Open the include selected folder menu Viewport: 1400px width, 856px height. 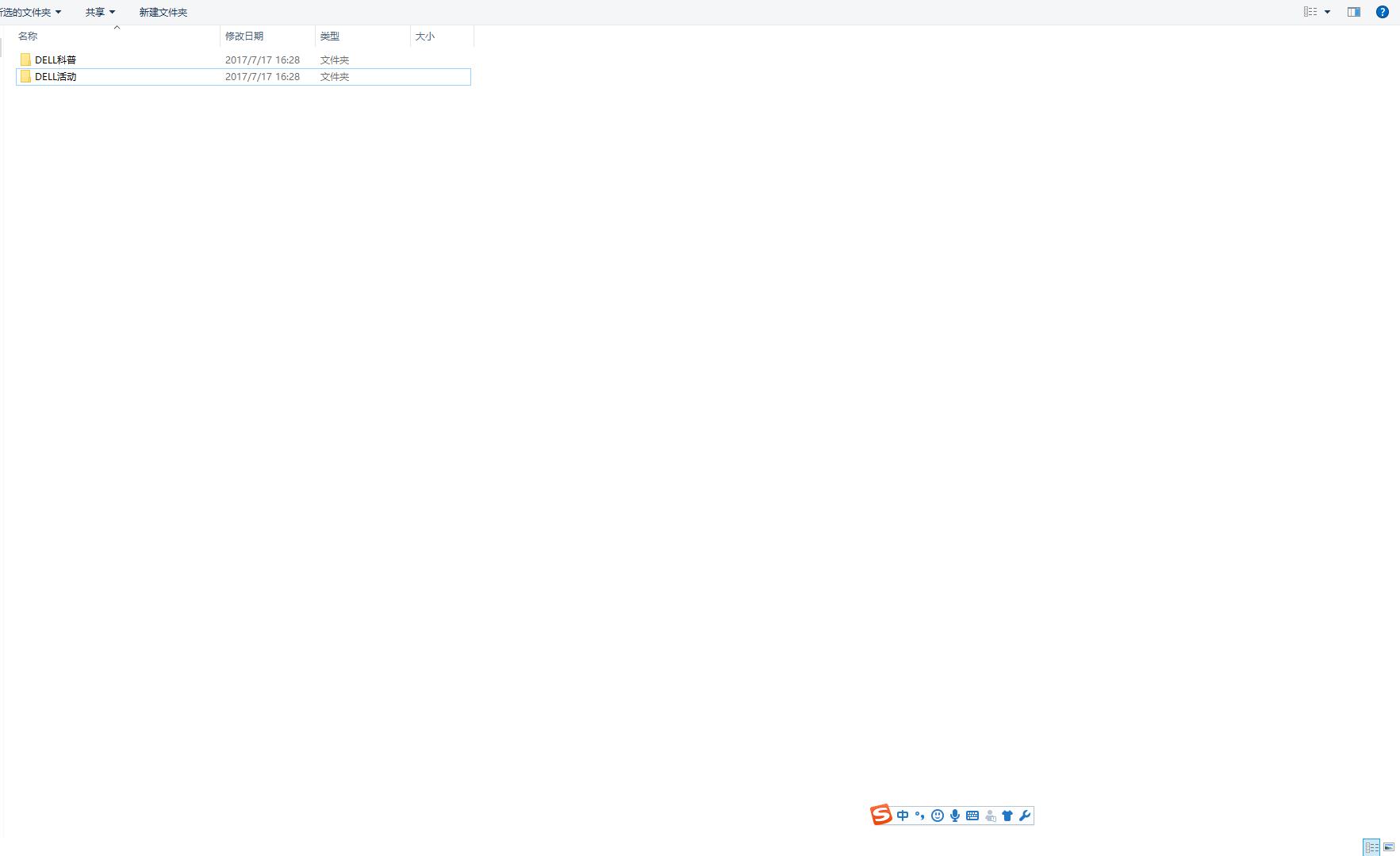pos(31,12)
